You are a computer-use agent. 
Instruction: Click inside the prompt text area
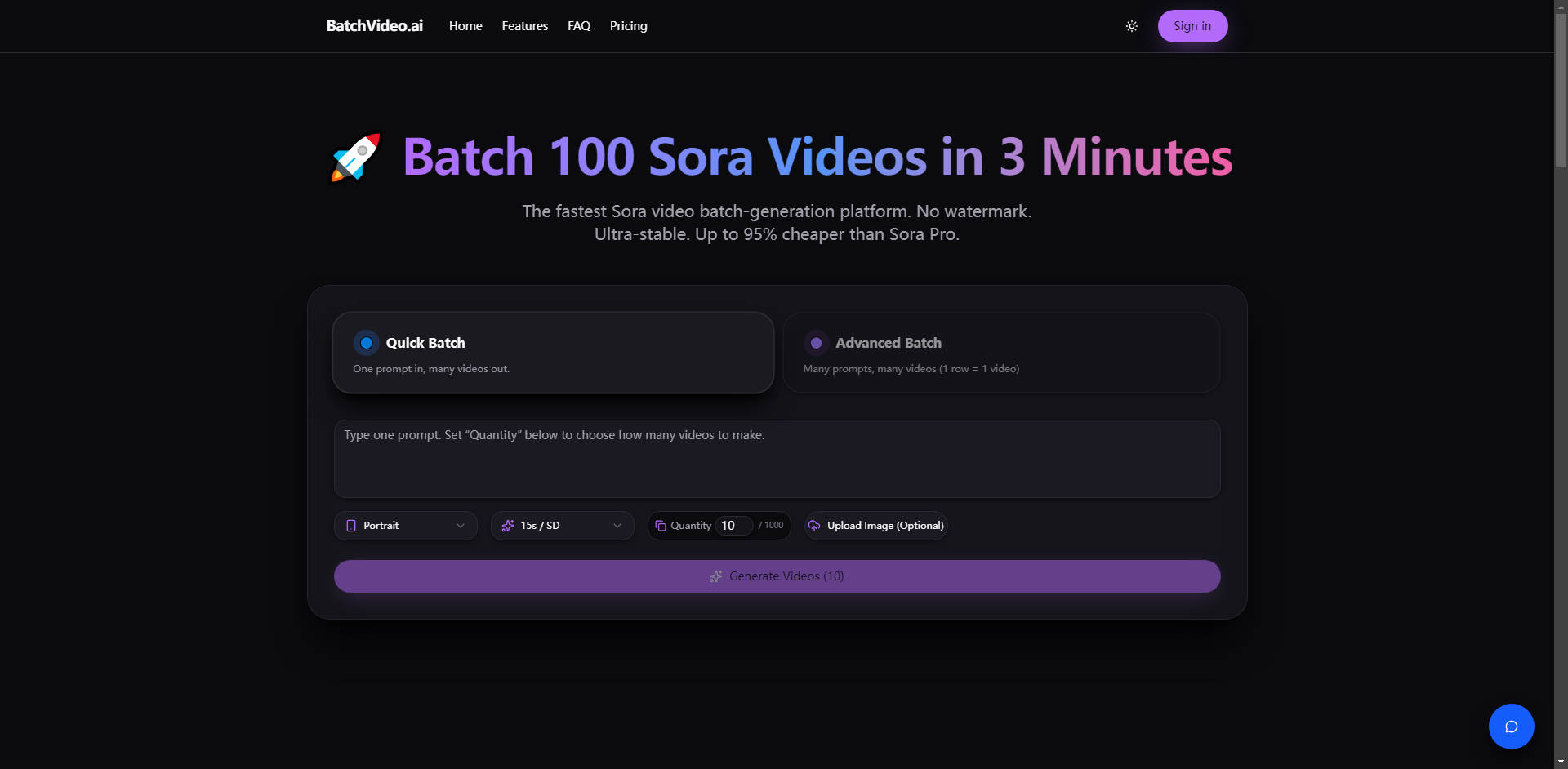pyautogui.click(x=777, y=458)
